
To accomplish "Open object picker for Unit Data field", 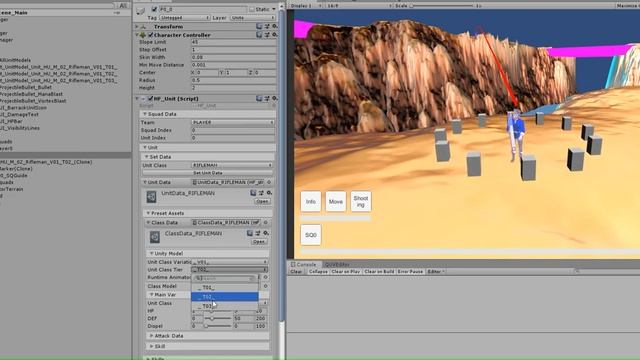I will pyautogui.click(x=269, y=182).
